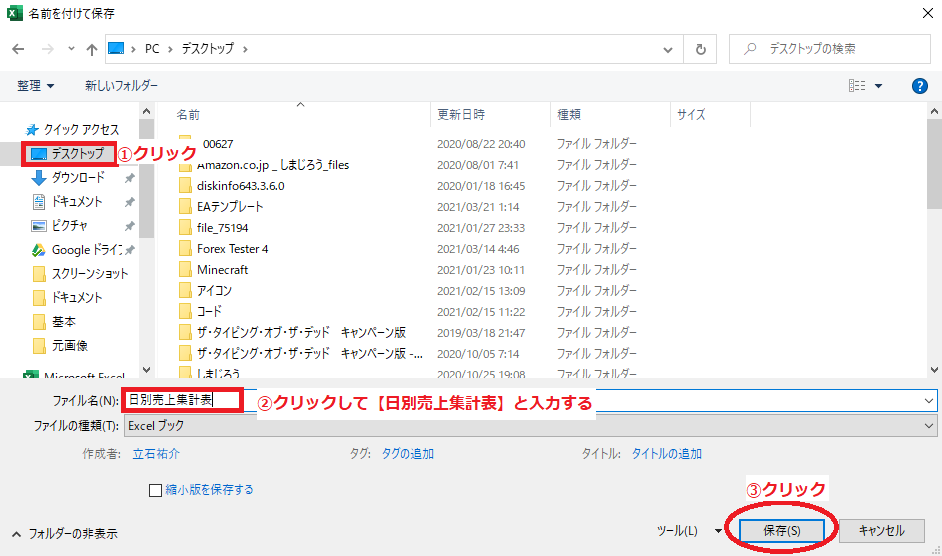
Task: Open the Minecraft folder
Action: tap(222, 270)
